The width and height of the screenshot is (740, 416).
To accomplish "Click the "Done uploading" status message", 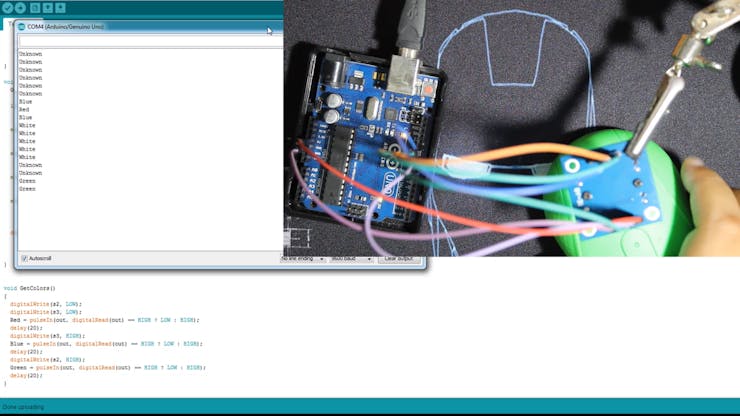I will (x=23, y=407).
